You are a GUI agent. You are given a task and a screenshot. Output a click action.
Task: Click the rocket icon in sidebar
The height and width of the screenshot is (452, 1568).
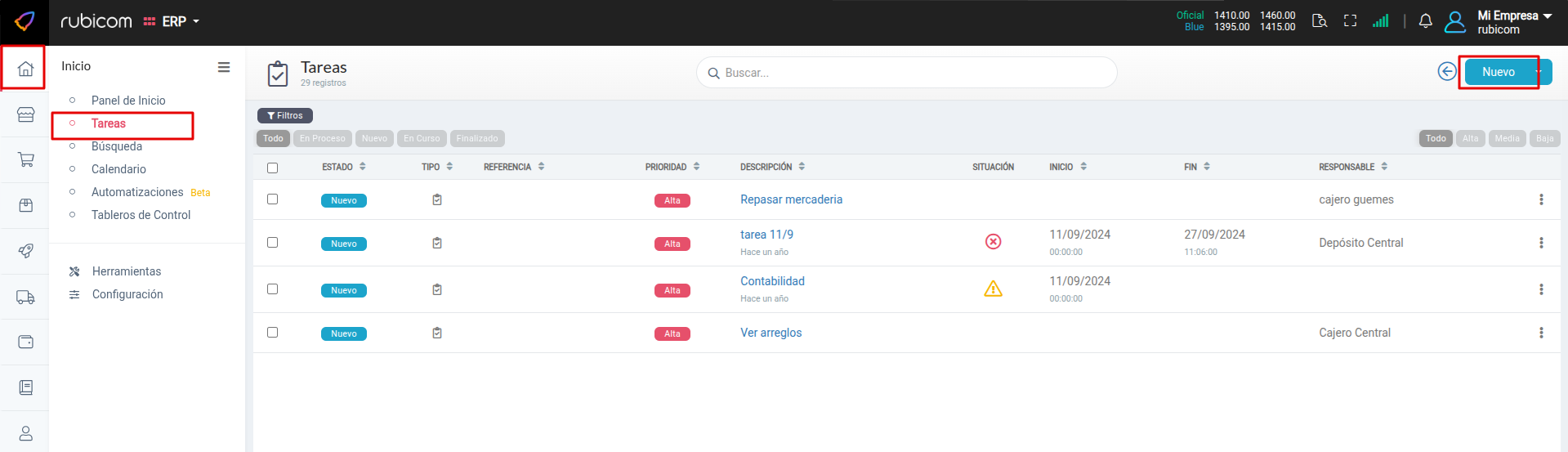tap(25, 251)
